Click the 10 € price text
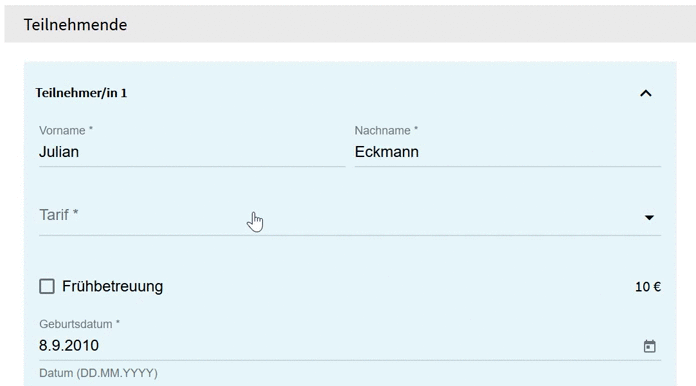Image resolution: width=696 pixels, height=386 pixels. click(648, 287)
